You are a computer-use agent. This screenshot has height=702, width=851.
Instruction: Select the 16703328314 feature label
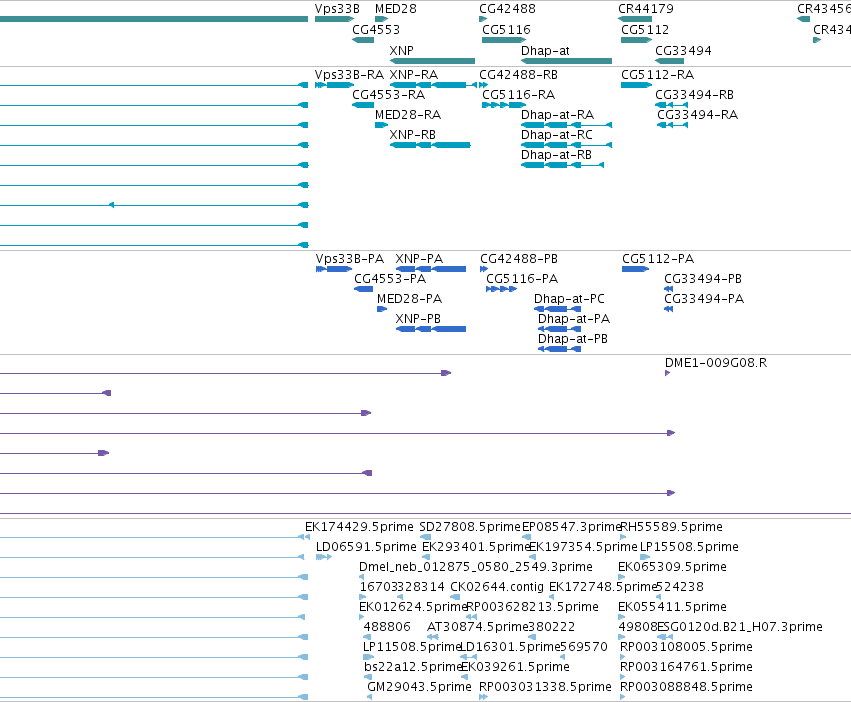[402, 587]
